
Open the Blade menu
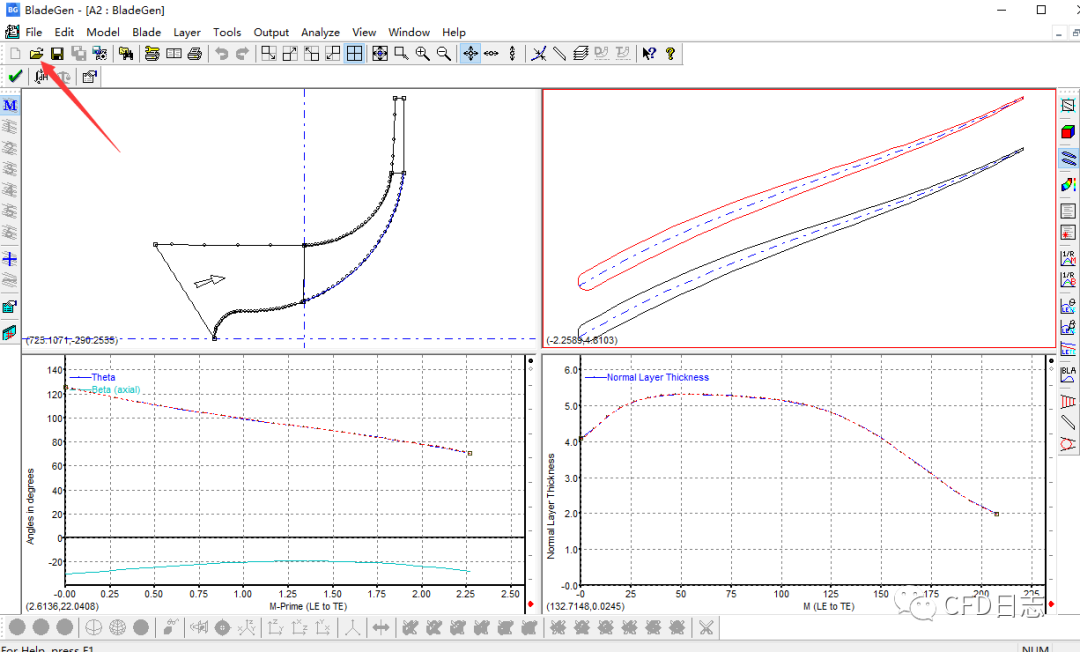tap(147, 31)
